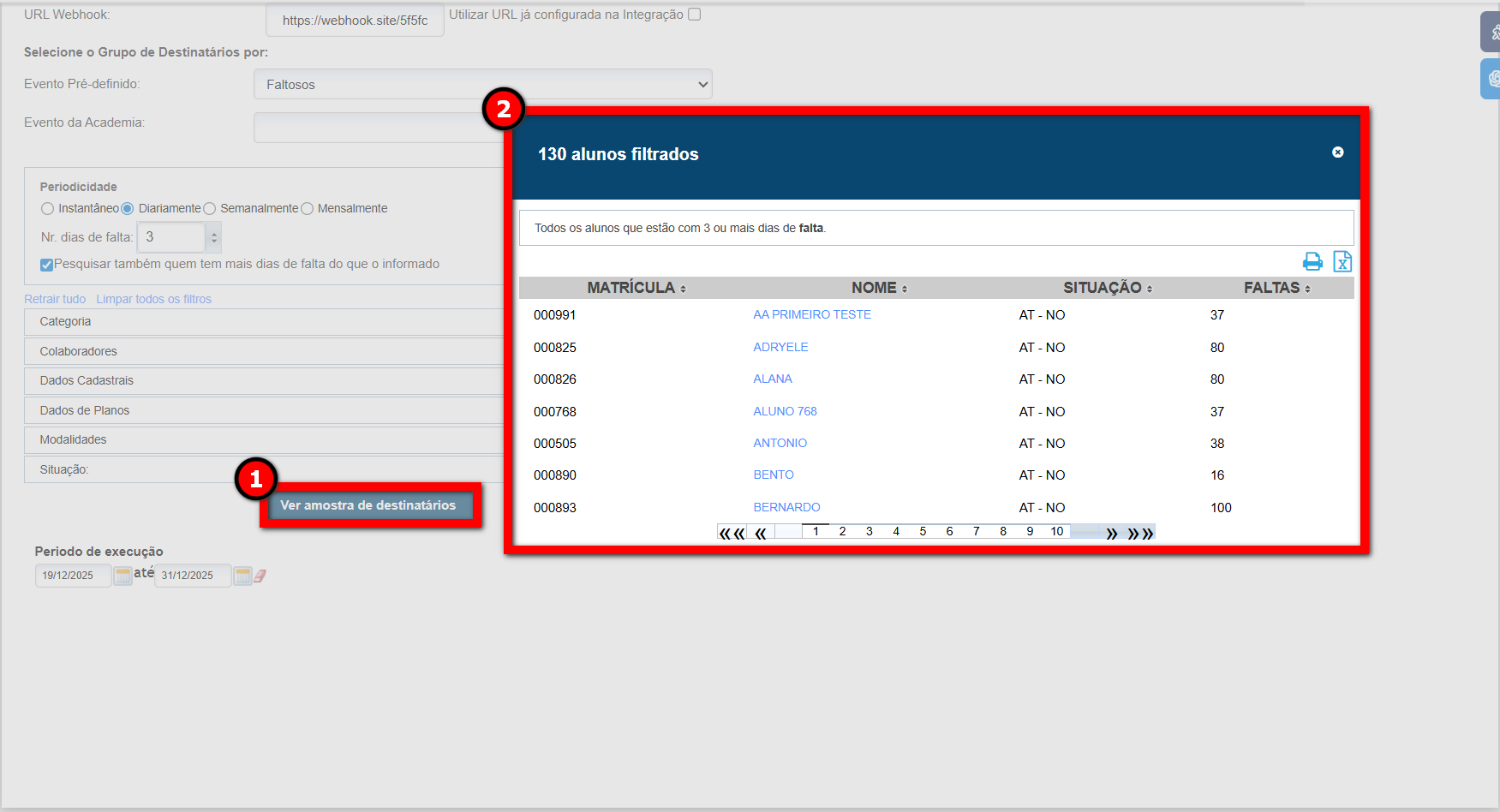Clear execution period with eraser icon

click(x=260, y=576)
